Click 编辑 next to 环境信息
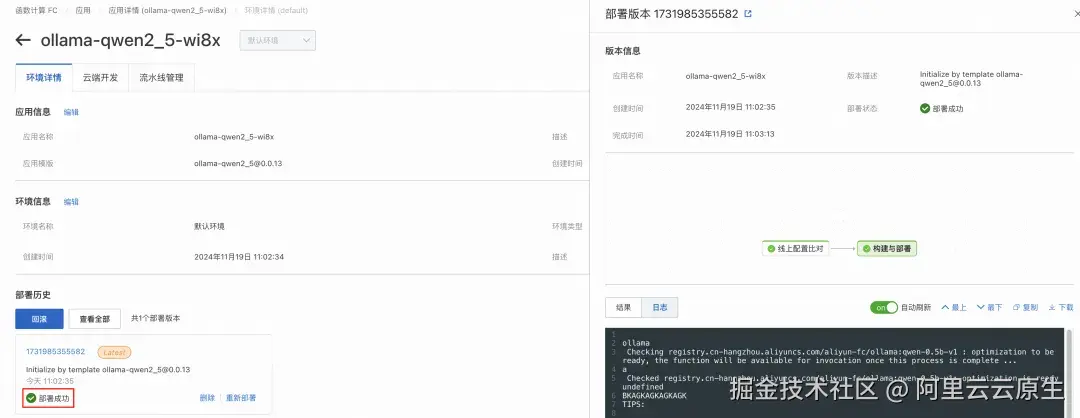Viewport: 1080px width, 418px height. click(x=71, y=202)
